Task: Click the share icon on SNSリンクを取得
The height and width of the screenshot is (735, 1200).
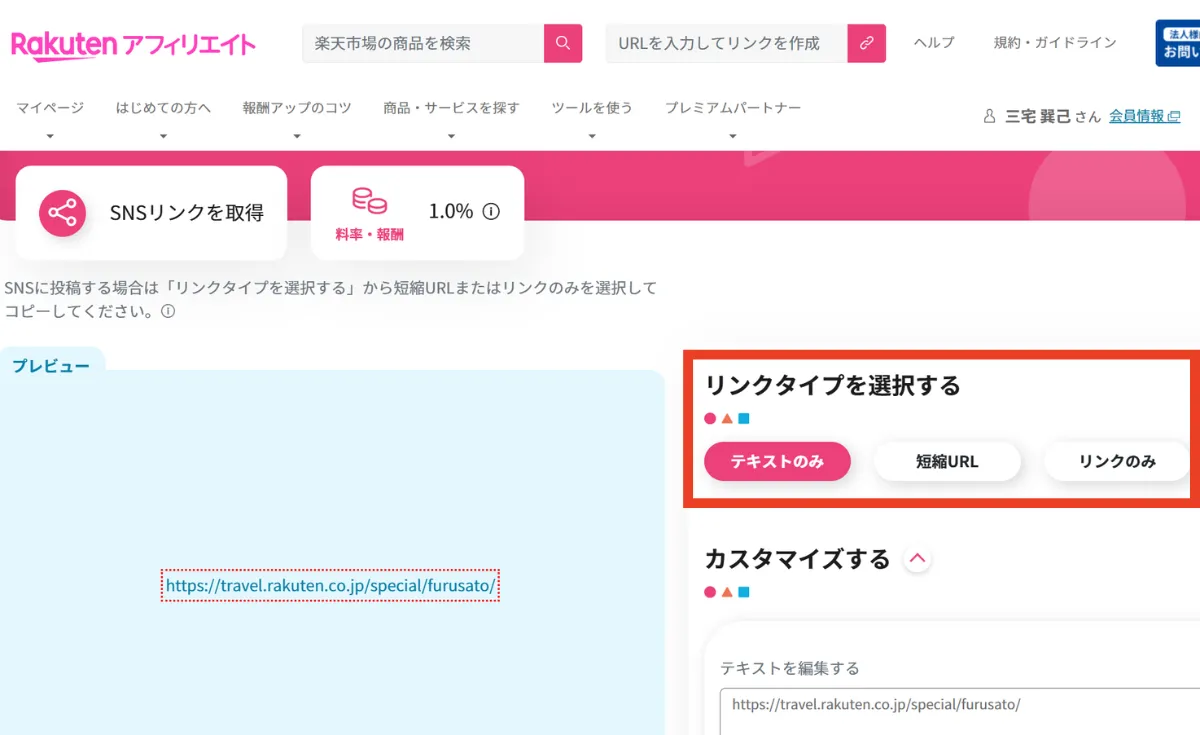Action: click(62, 213)
